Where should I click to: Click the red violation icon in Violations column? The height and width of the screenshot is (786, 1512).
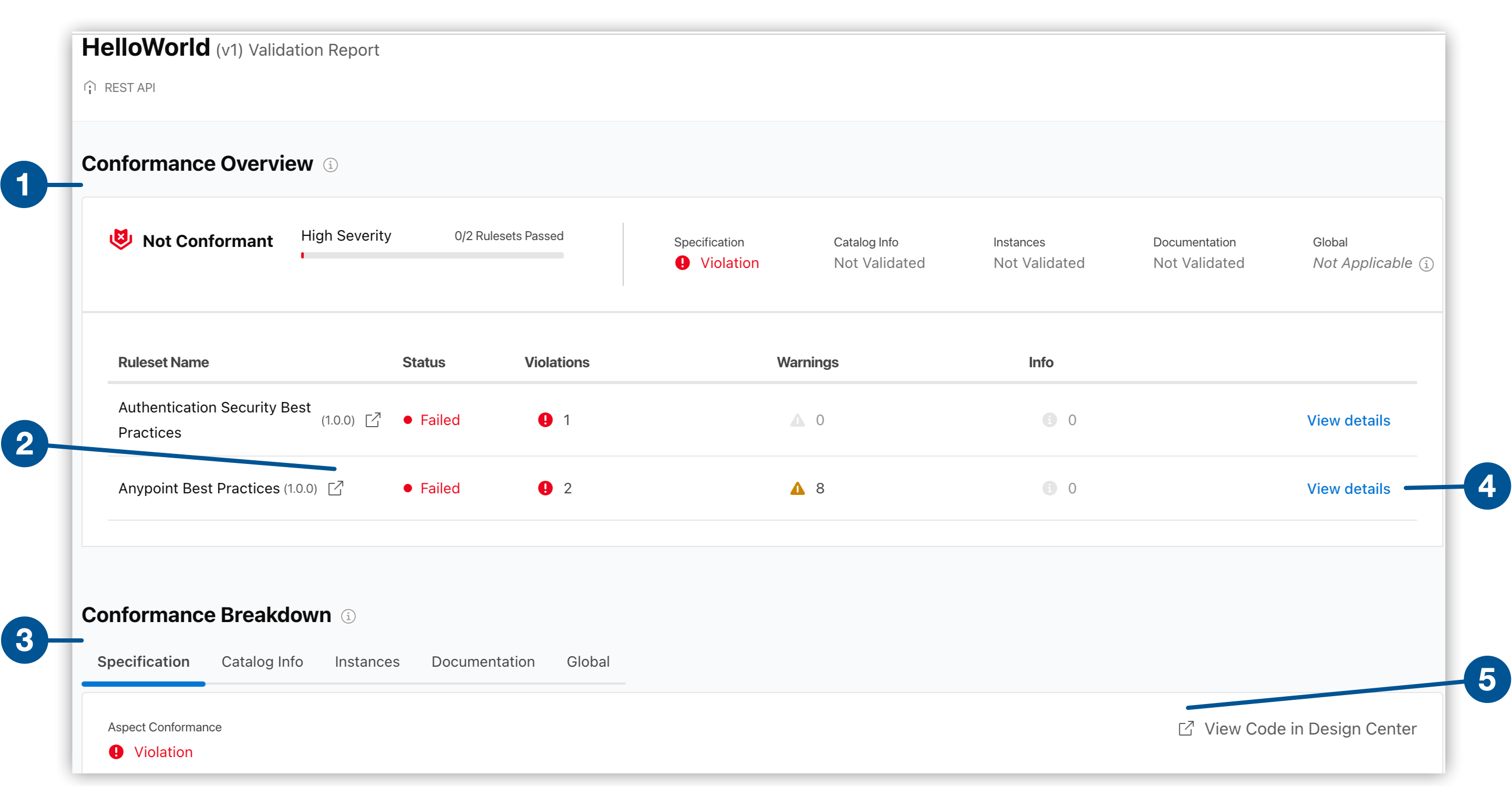pos(546,420)
